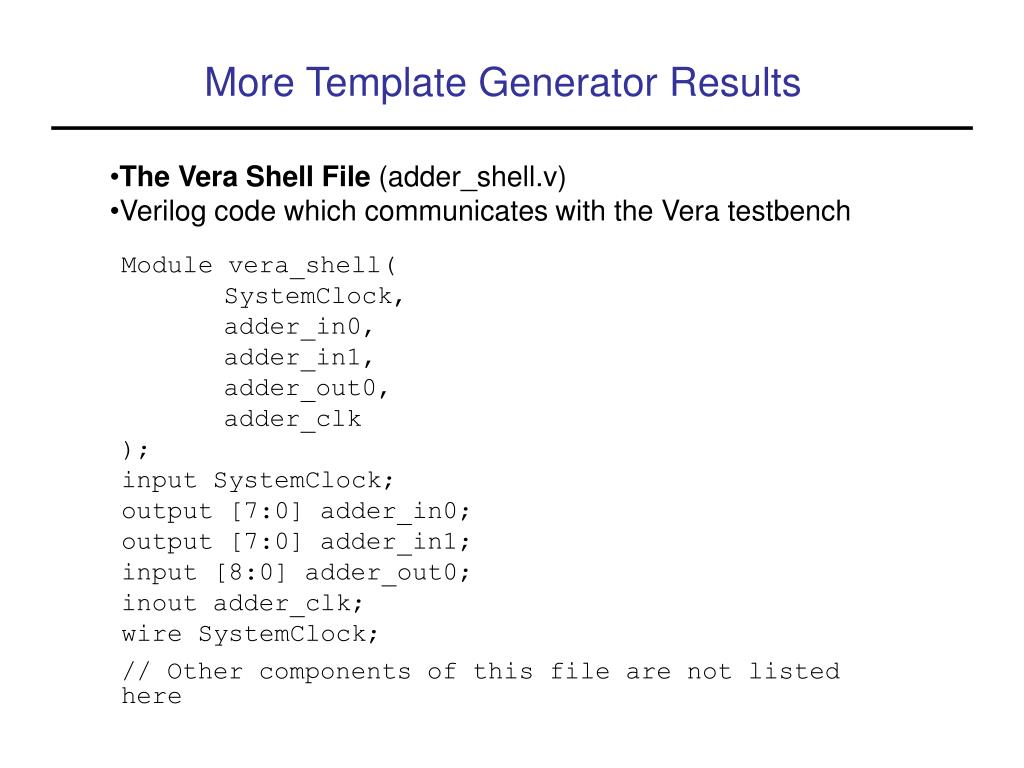Click the input [8:0] adder_out0; line
1024x768 pixels.
[296, 573]
